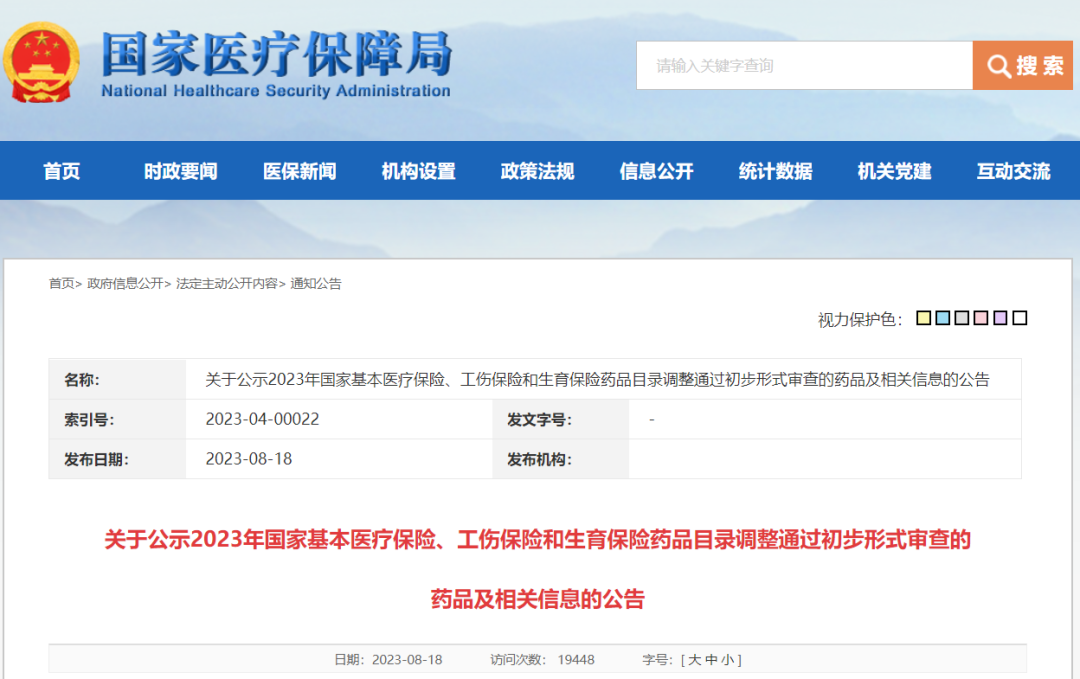Select the gray eye-protection color swatch
This screenshot has width=1080, height=679.
(x=962, y=317)
